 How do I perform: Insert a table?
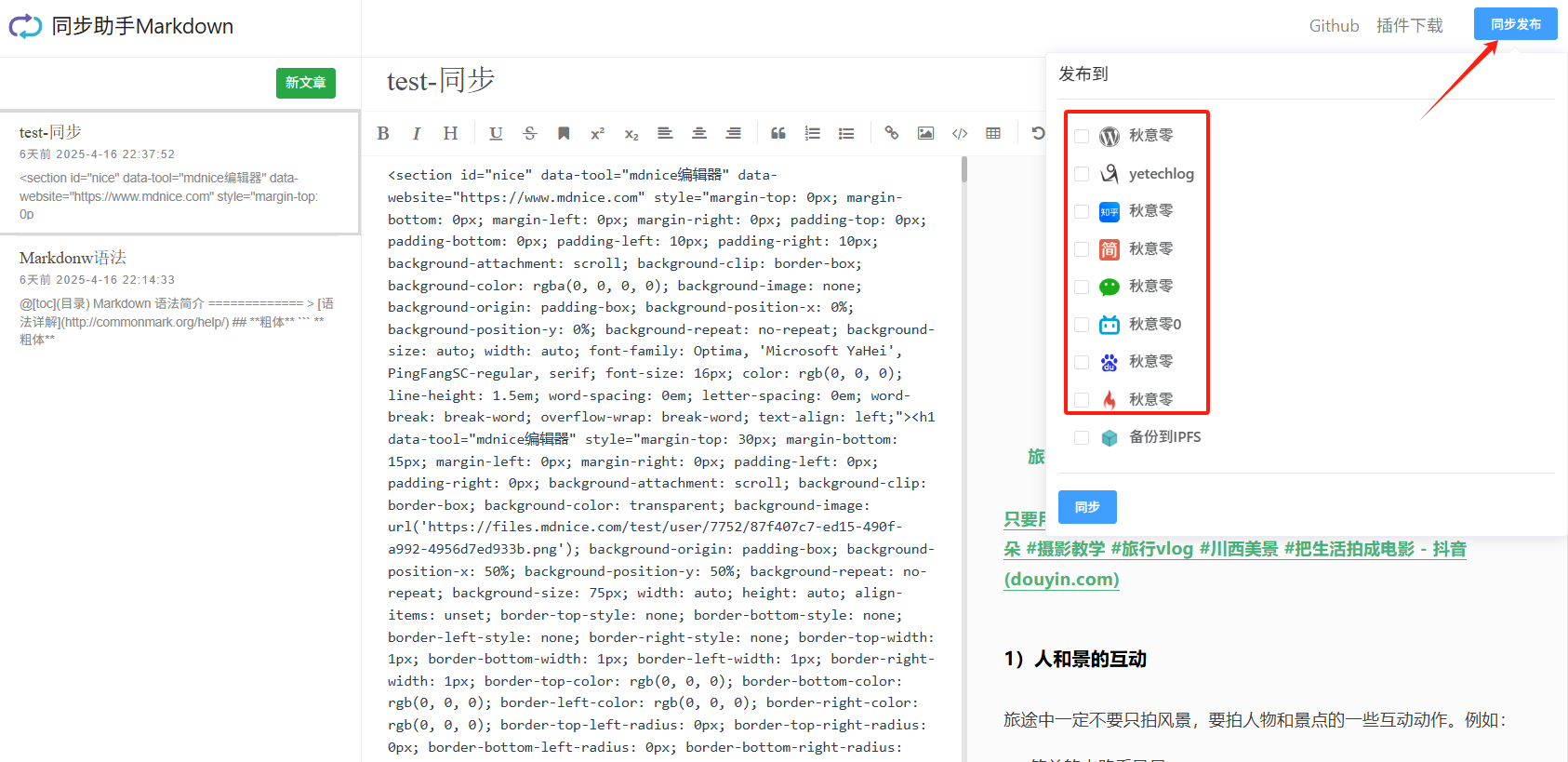(993, 133)
